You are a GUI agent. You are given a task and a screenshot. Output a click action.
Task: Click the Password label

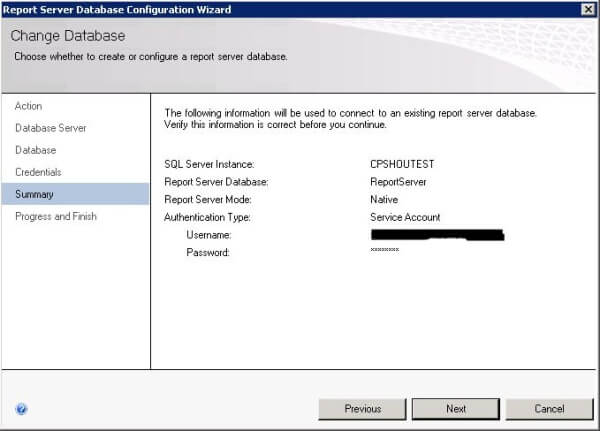208,252
